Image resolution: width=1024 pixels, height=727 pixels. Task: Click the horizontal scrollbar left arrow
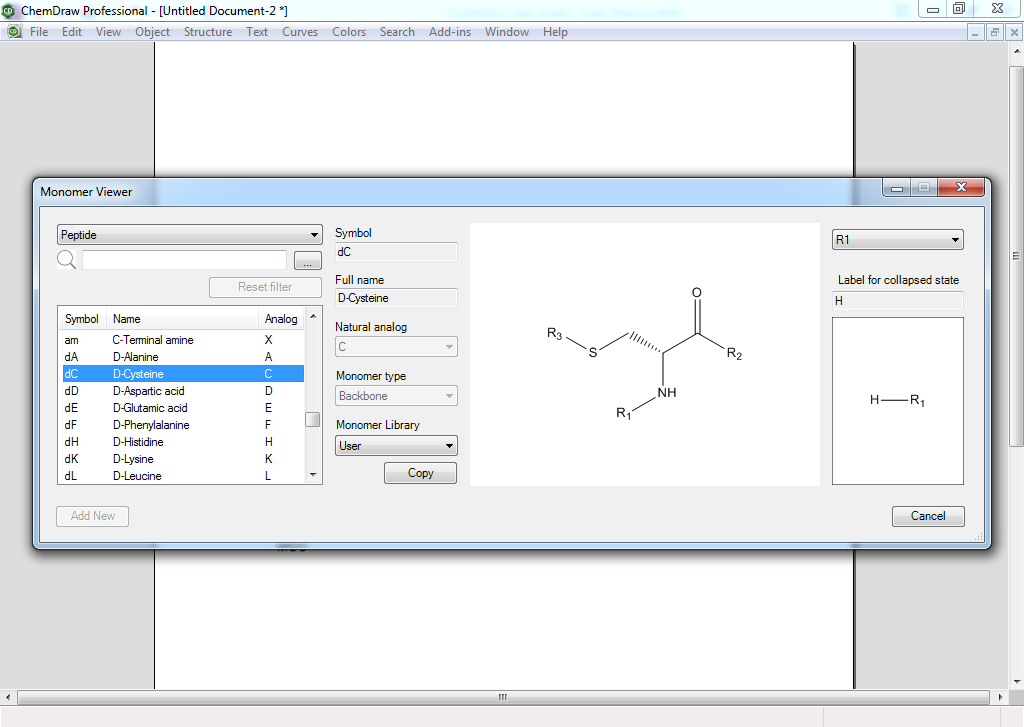point(8,697)
